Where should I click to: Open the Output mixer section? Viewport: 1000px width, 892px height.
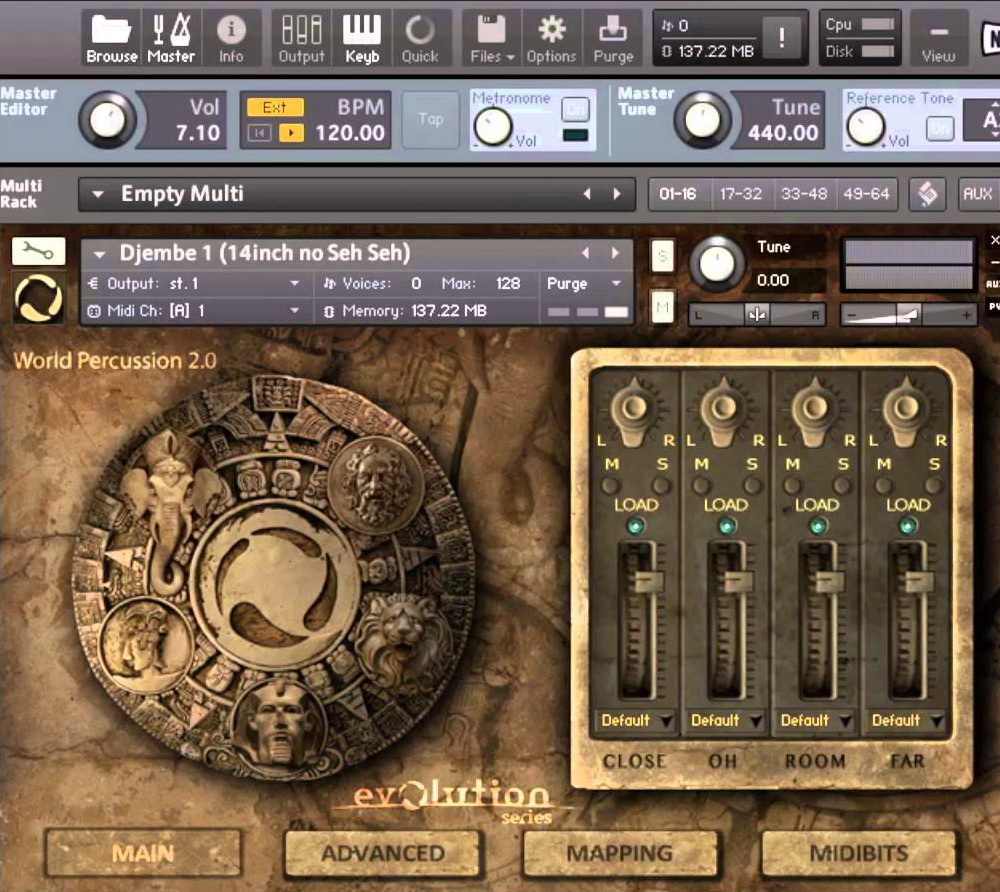(x=301, y=38)
